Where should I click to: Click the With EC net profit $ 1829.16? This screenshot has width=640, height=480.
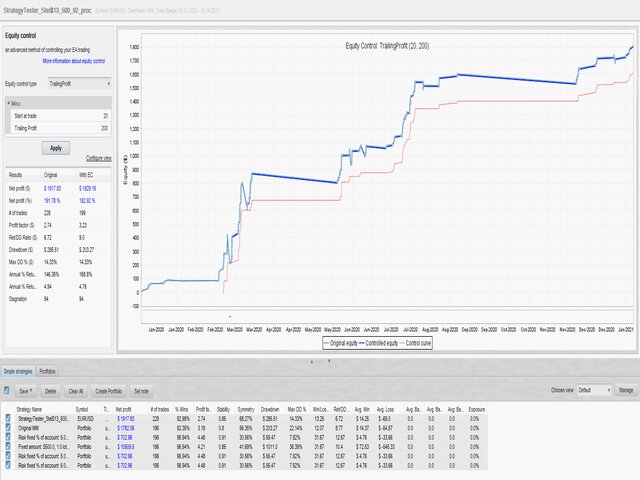click(x=87, y=189)
